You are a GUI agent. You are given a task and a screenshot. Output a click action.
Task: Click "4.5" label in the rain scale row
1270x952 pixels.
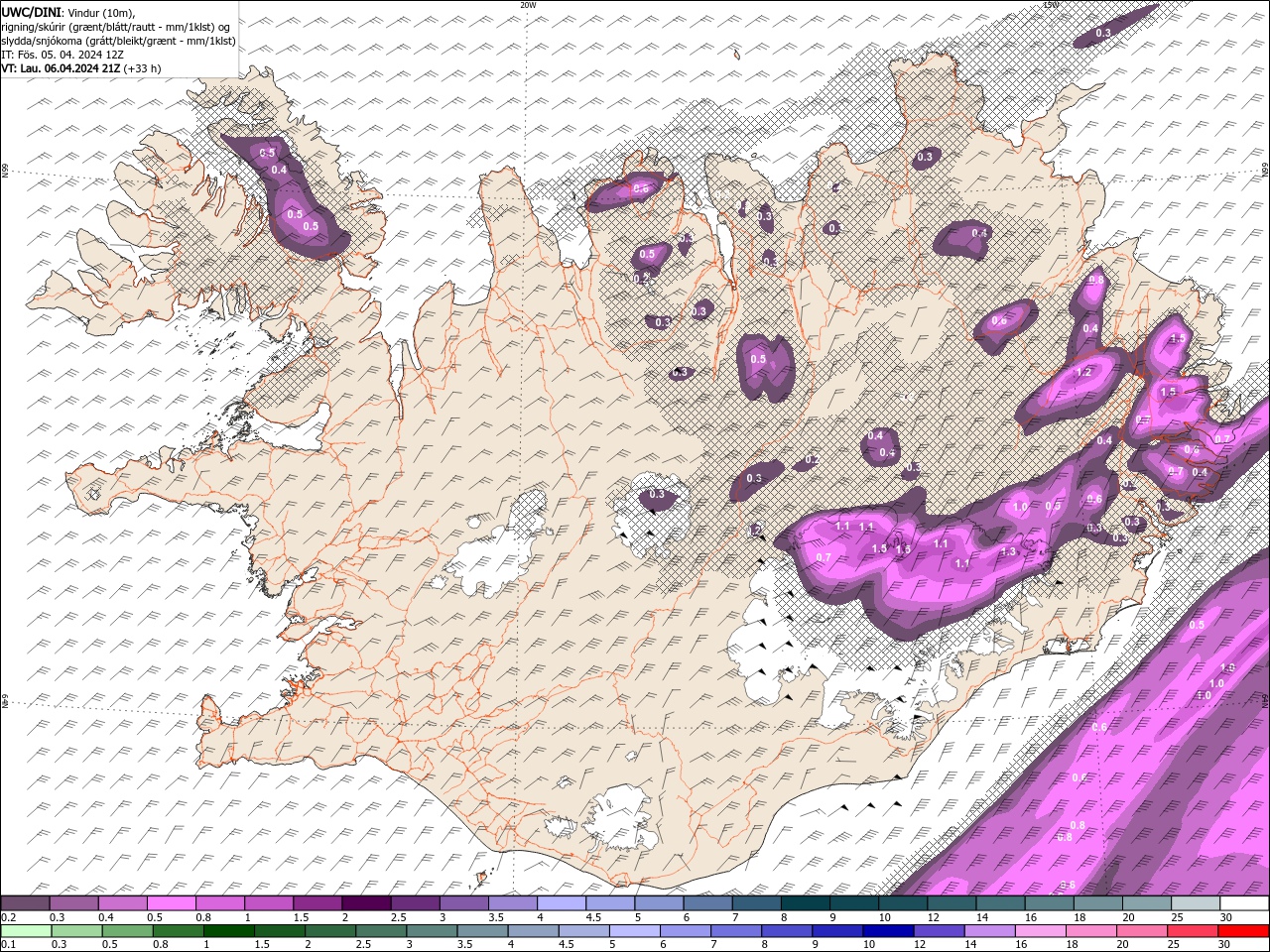tap(566, 945)
